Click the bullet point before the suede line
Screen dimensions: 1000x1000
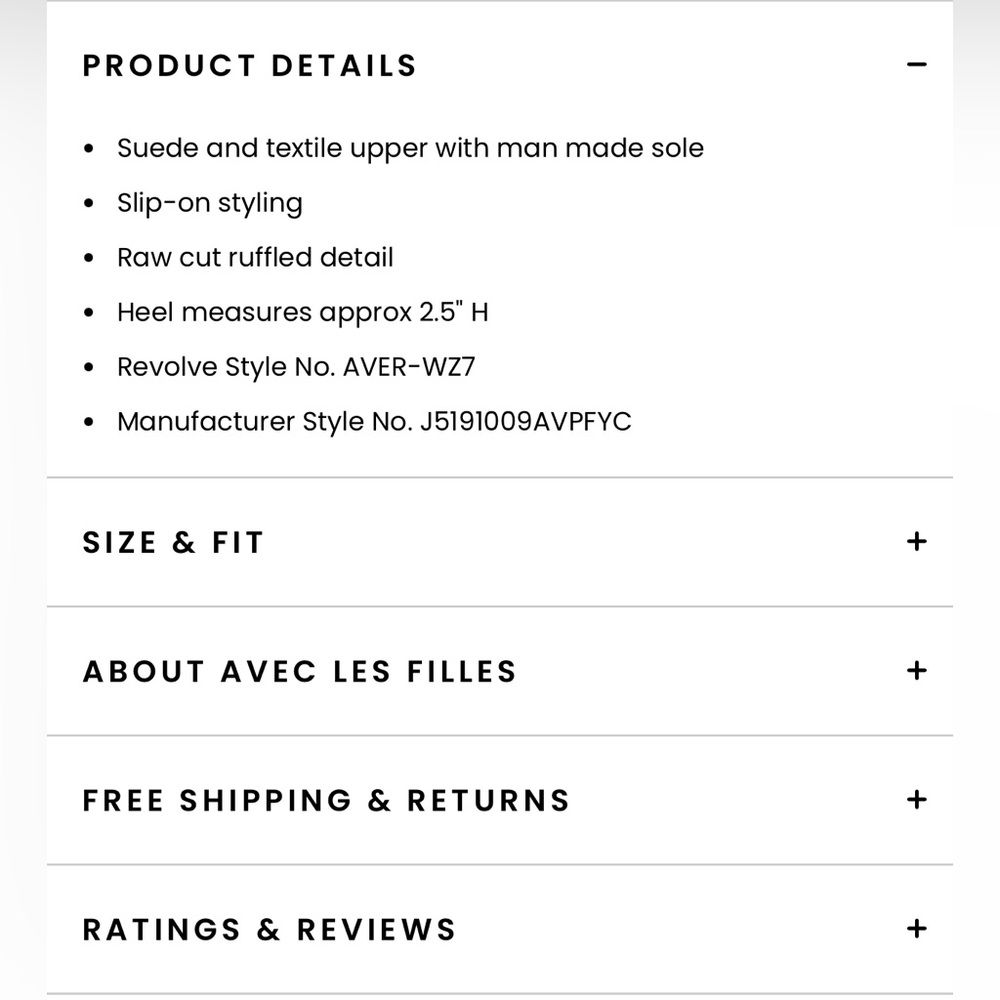click(90, 149)
